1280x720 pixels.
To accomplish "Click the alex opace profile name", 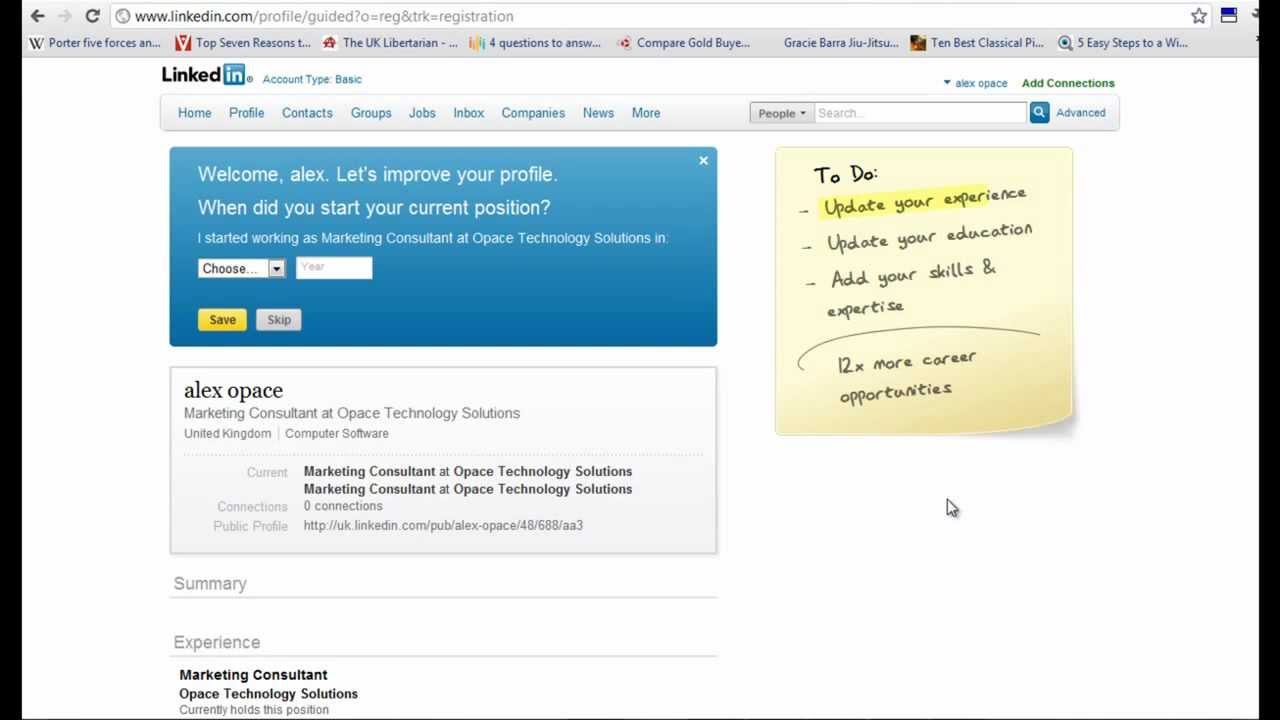I will click(233, 390).
